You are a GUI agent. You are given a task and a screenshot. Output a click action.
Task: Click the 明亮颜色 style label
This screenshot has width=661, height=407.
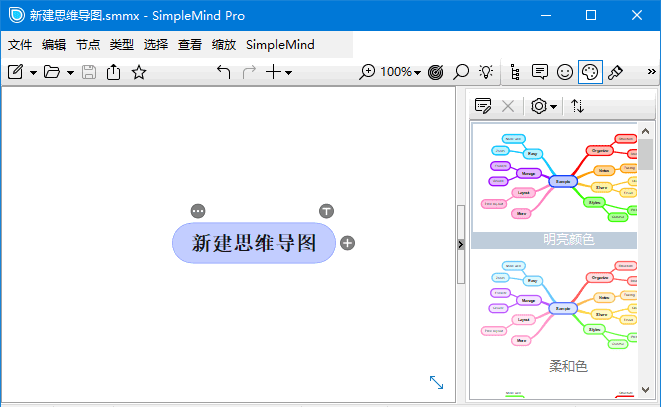(x=569, y=240)
